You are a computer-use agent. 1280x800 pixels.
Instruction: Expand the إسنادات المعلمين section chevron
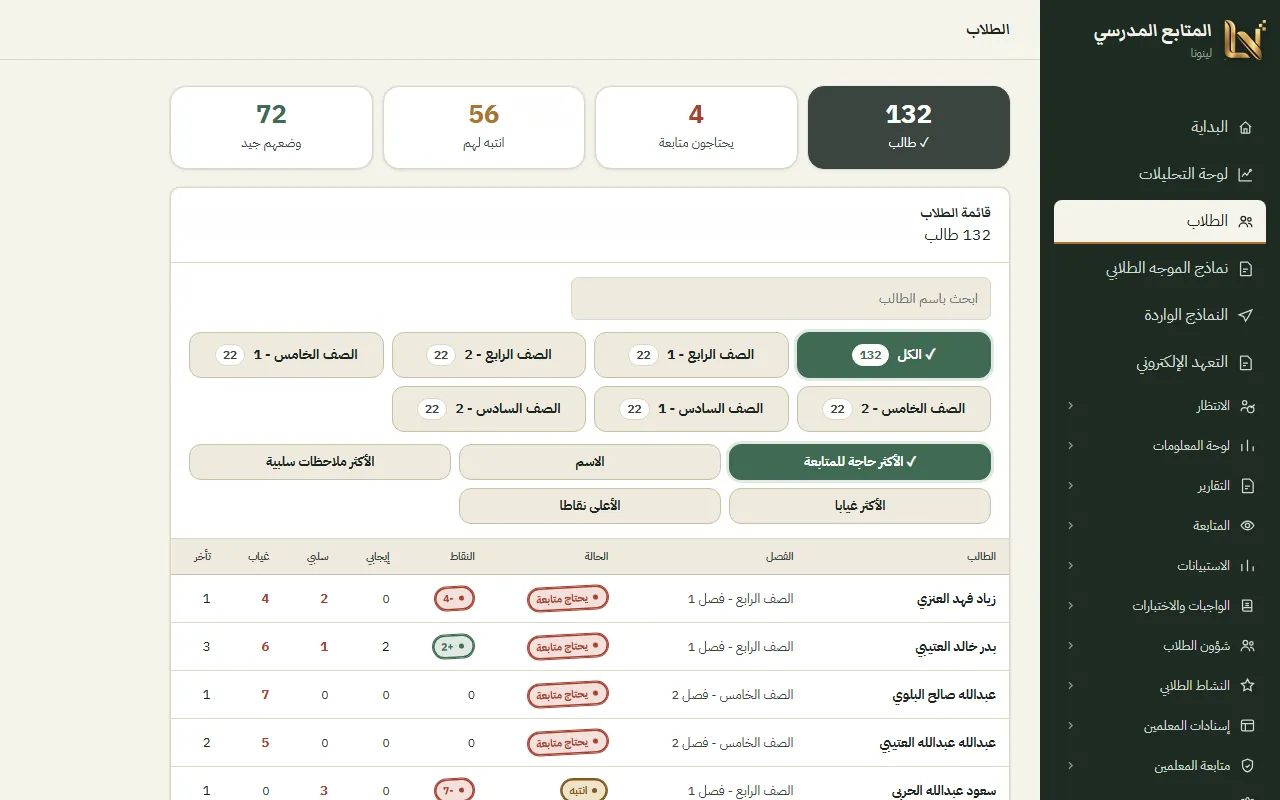(1070, 726)
